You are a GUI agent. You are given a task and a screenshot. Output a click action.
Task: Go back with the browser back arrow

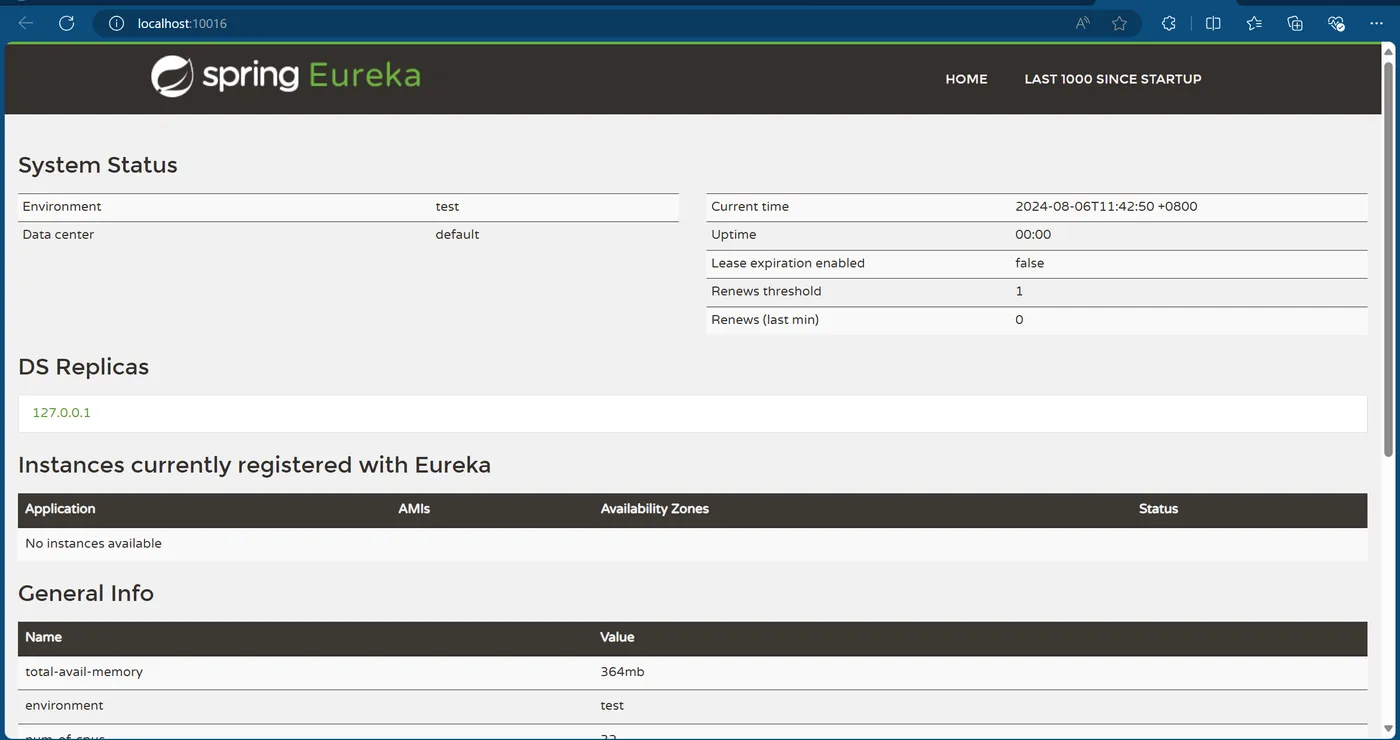(x=26, y=23)
